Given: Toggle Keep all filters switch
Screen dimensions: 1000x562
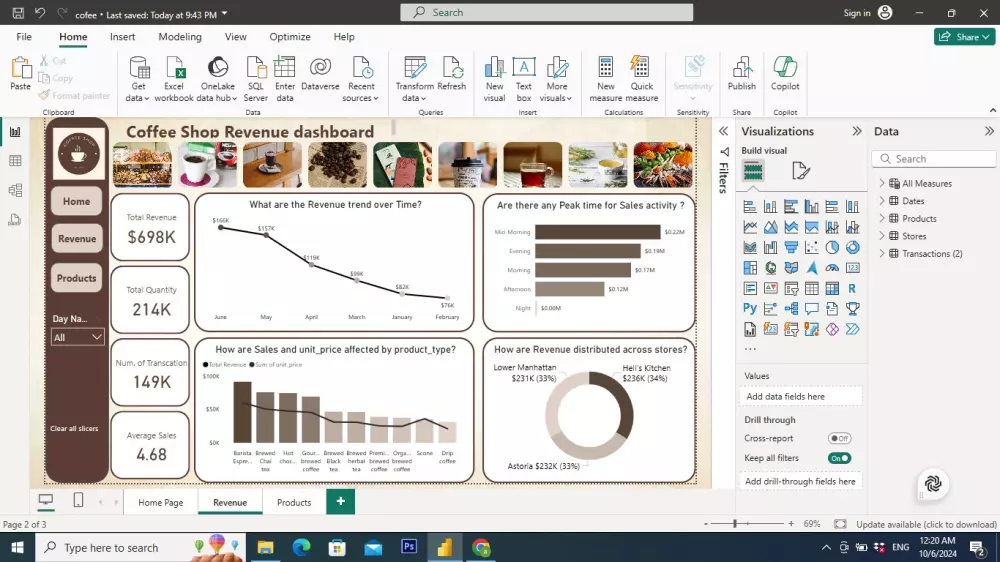Looking at the screenshot, I should click(x=839, y=458).
